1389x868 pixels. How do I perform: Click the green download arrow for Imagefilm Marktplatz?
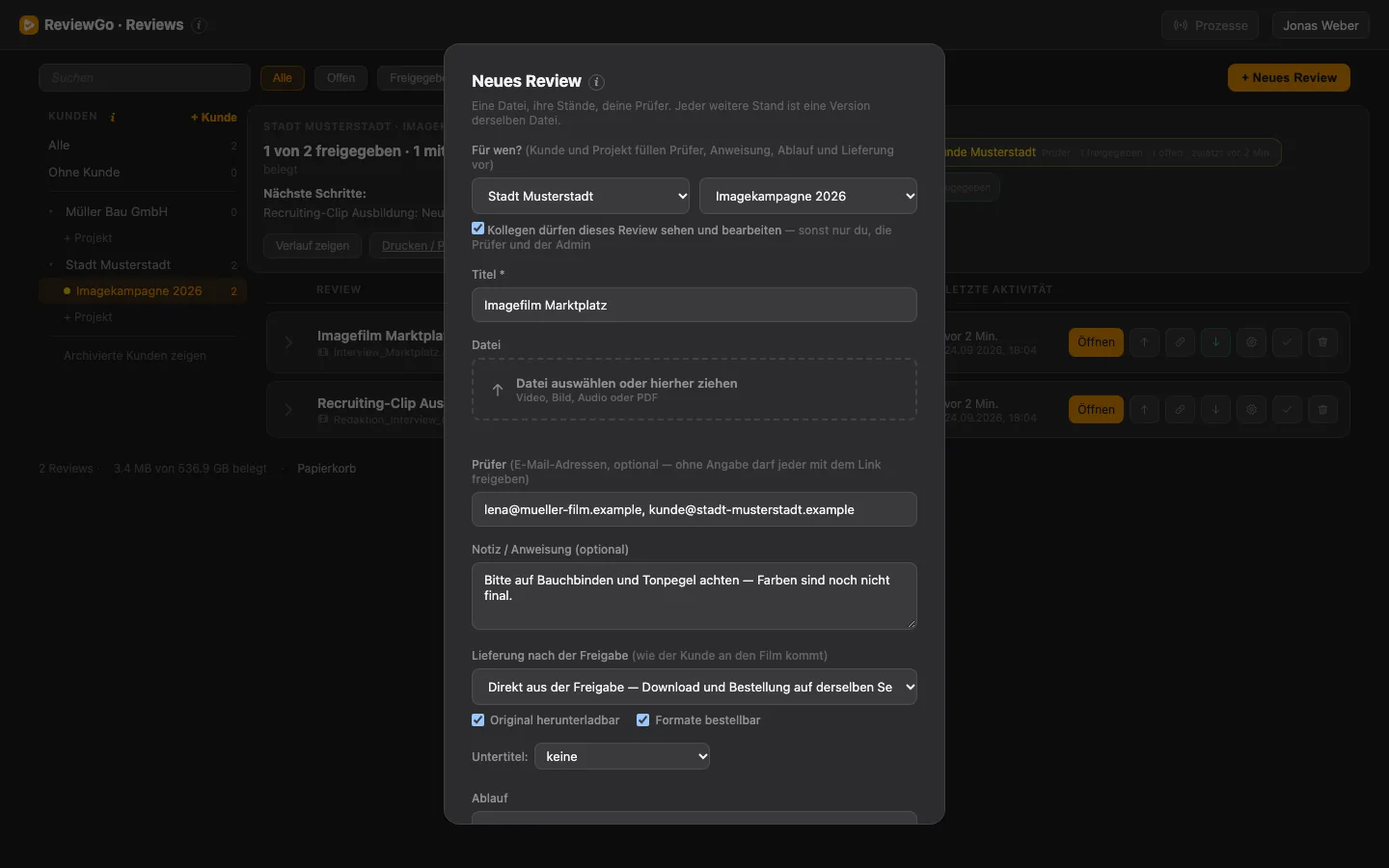point(1215,342)
